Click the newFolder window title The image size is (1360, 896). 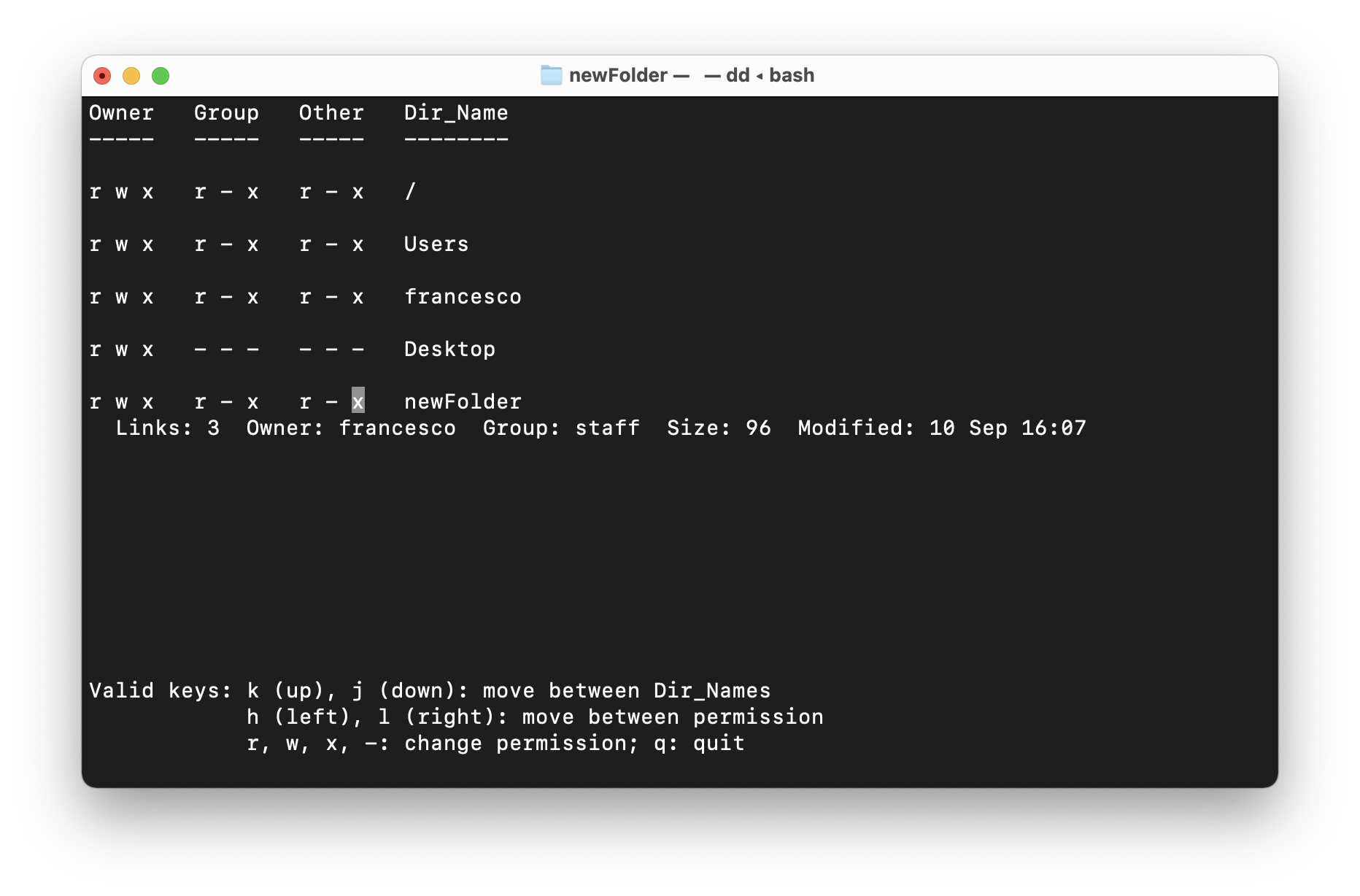tap(617, 75)
